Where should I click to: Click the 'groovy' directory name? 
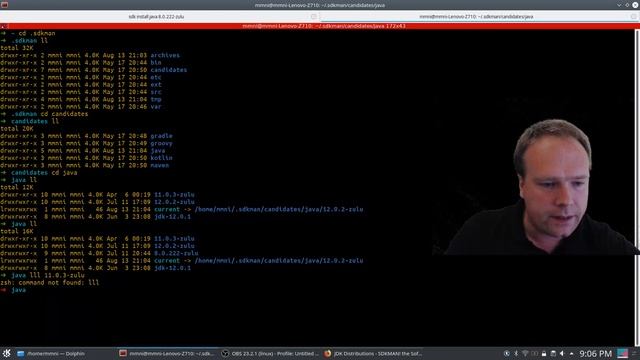point(161,143)
